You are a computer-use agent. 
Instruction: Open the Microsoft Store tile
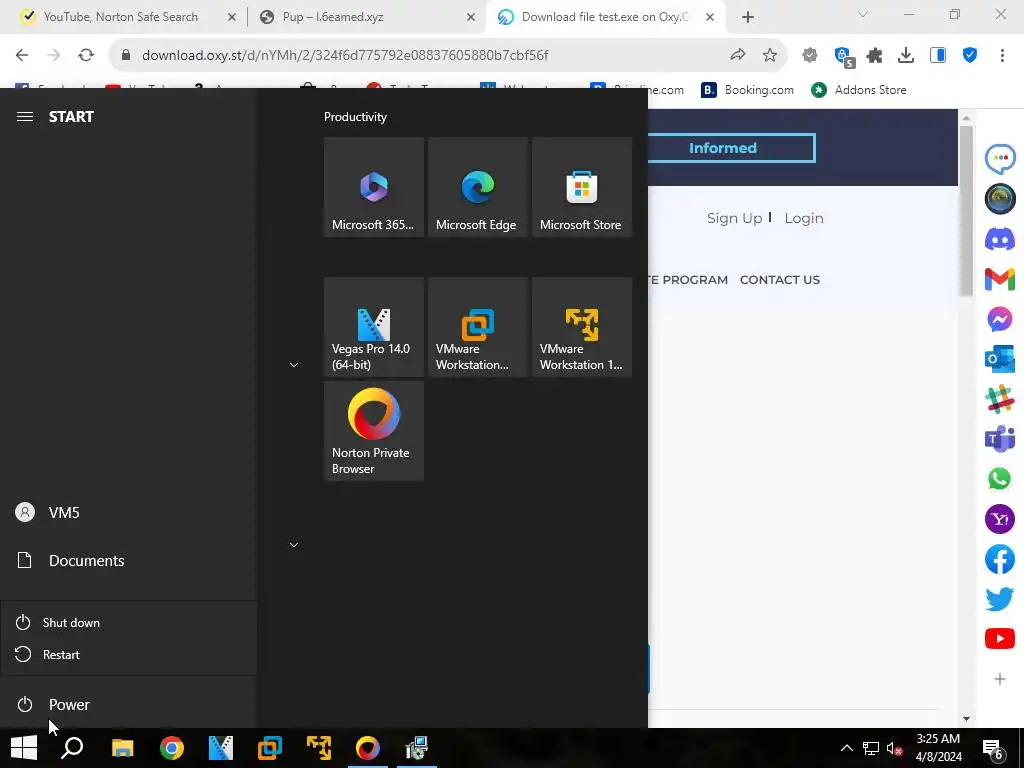(x=581, y=187)
